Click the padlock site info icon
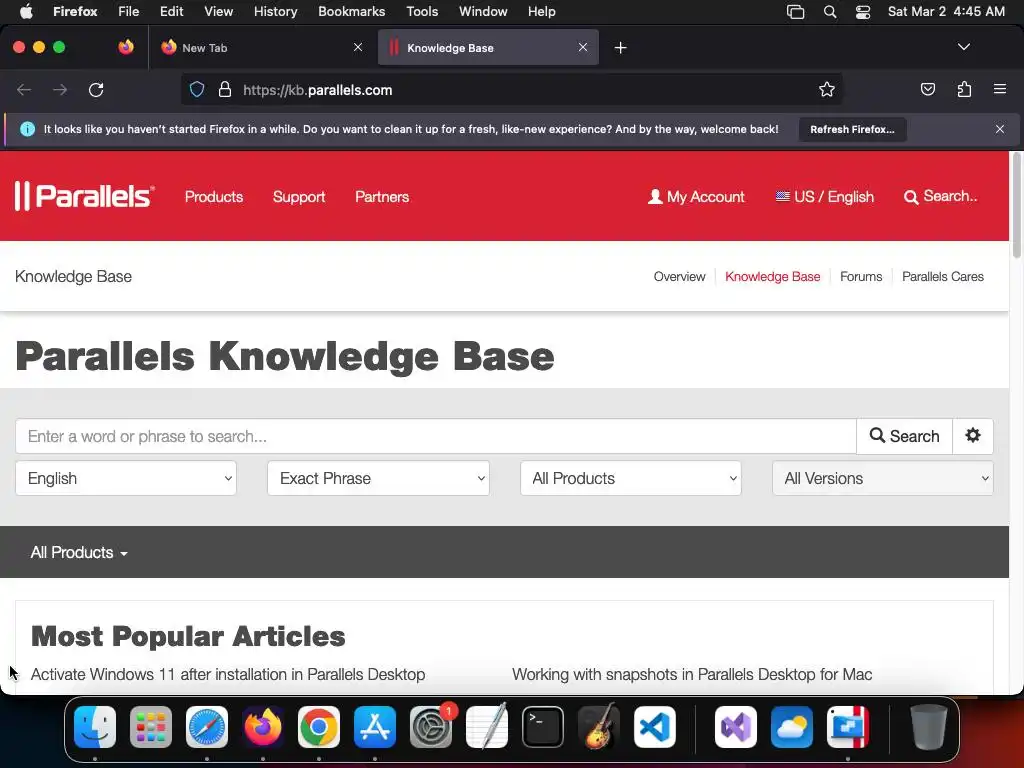 225,89
